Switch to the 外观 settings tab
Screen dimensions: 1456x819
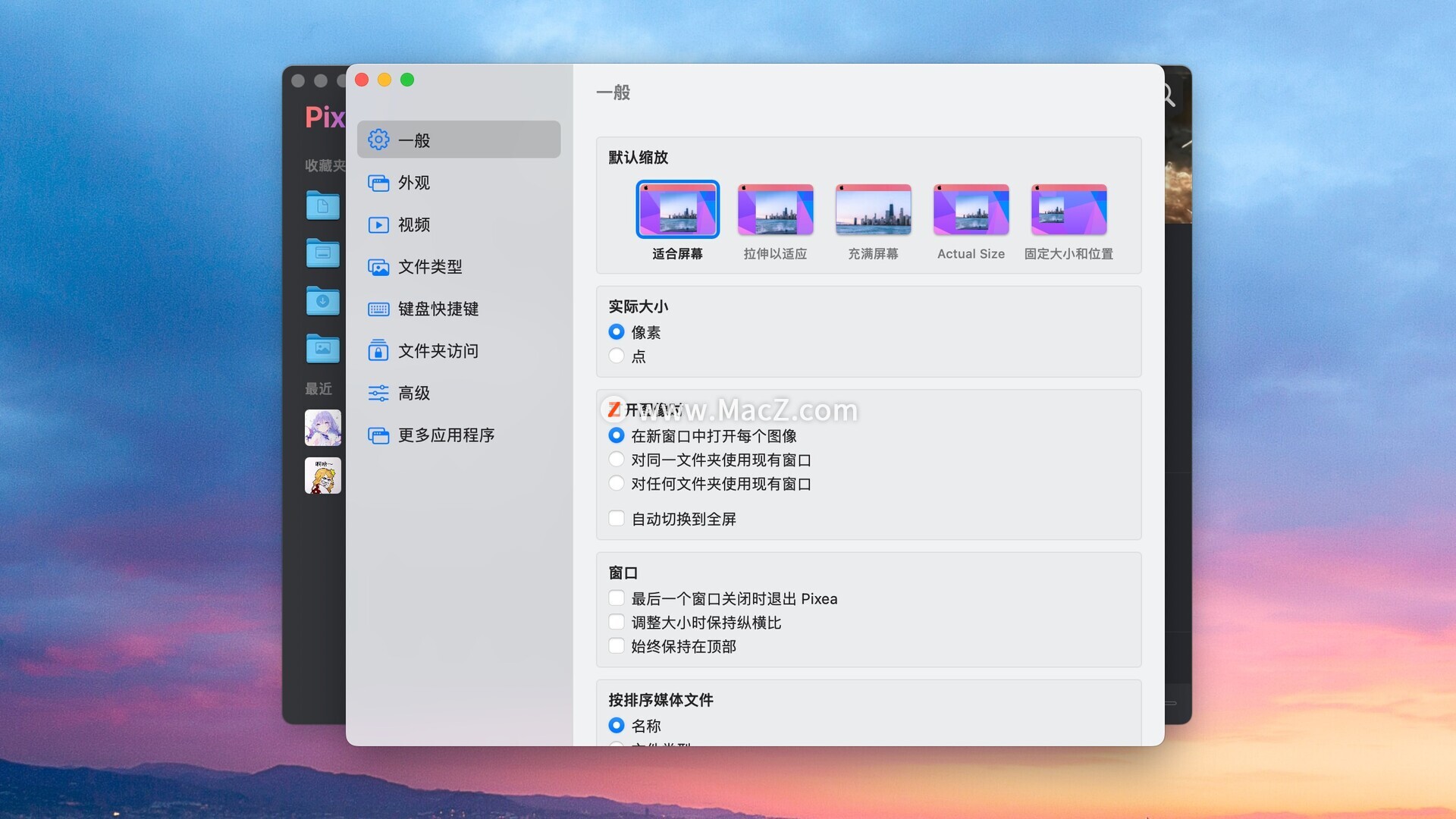(459, 183)
